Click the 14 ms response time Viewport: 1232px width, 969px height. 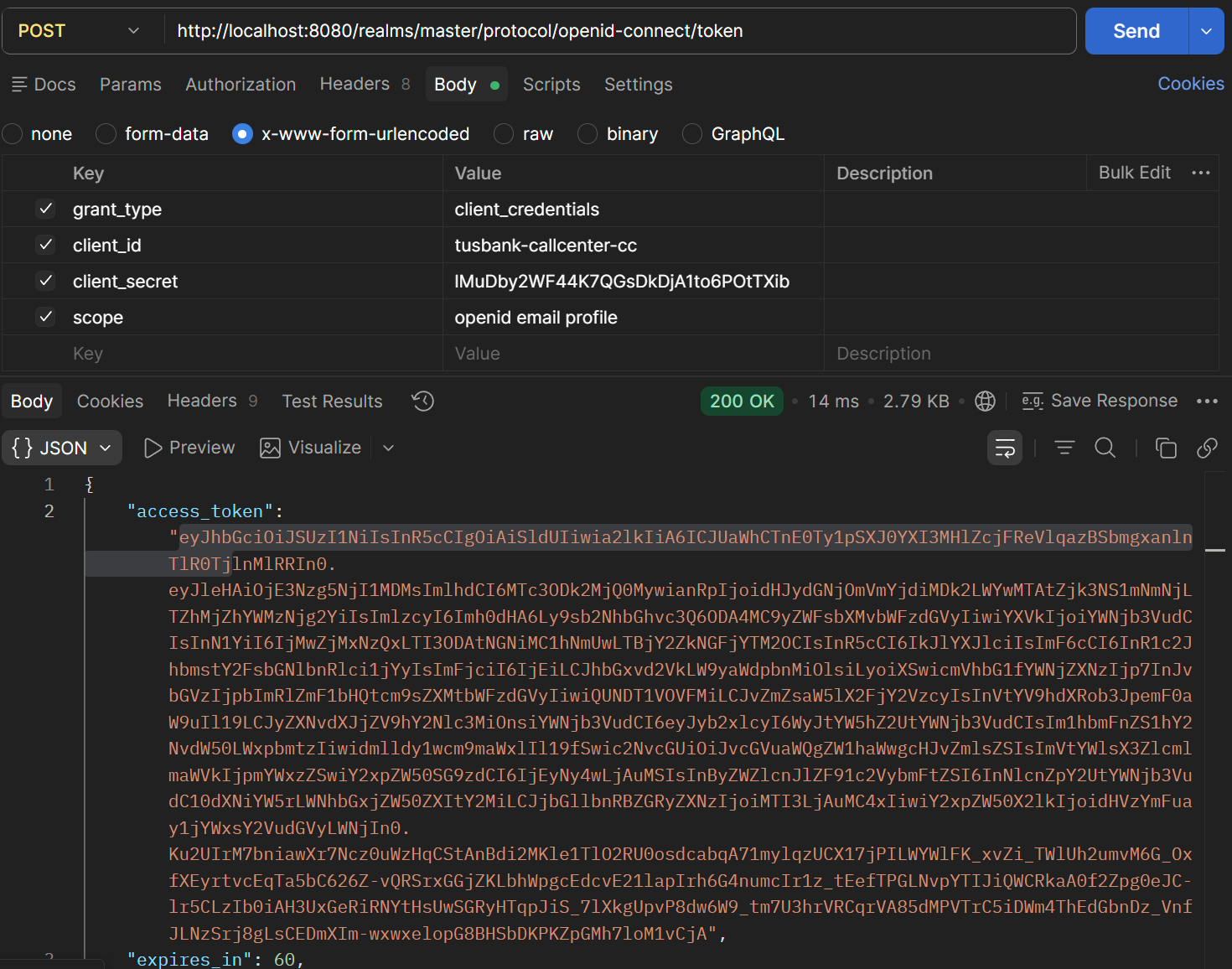[833, 402]
